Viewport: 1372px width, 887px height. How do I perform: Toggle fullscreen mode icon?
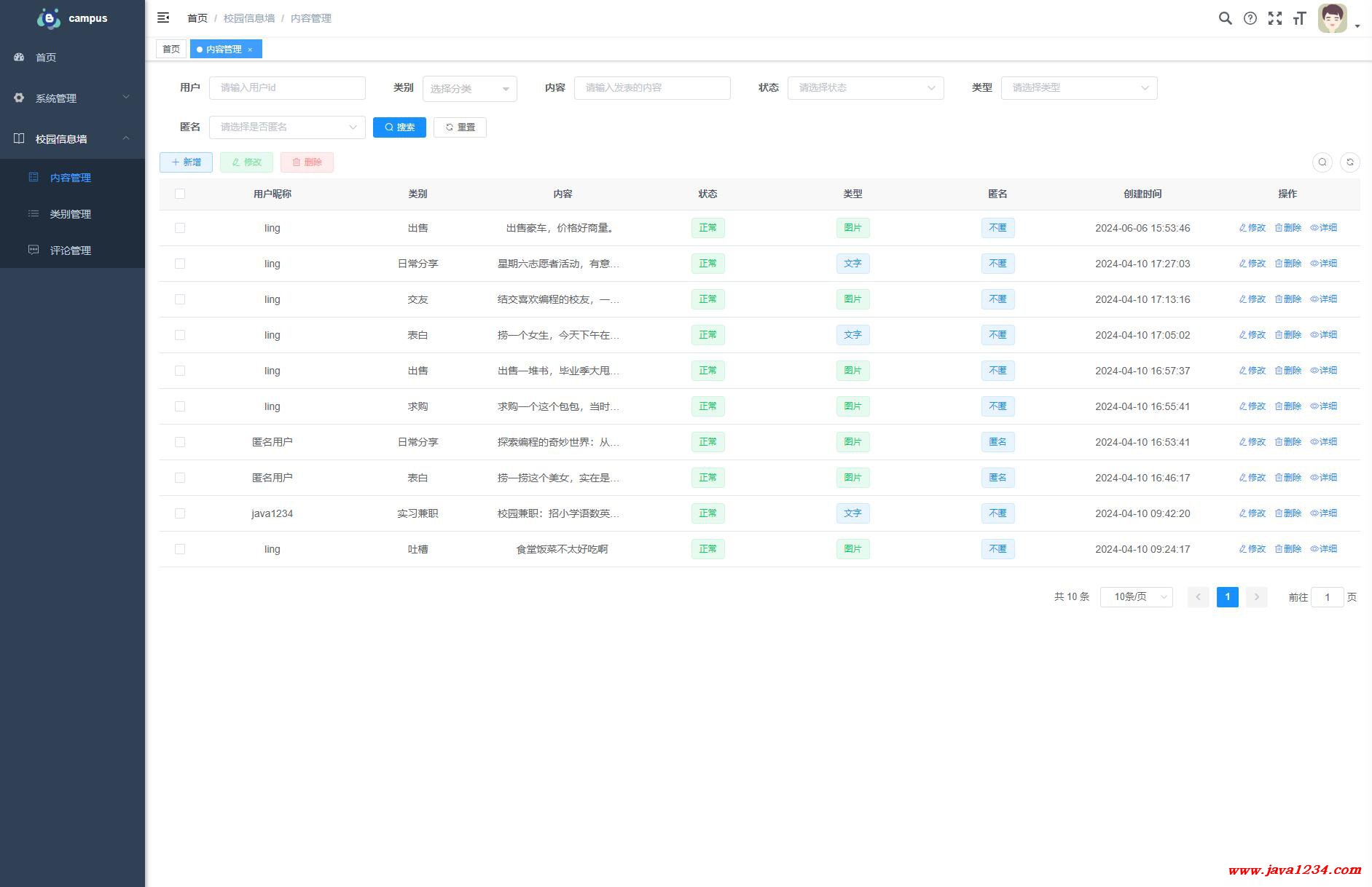click(1274, 18)
